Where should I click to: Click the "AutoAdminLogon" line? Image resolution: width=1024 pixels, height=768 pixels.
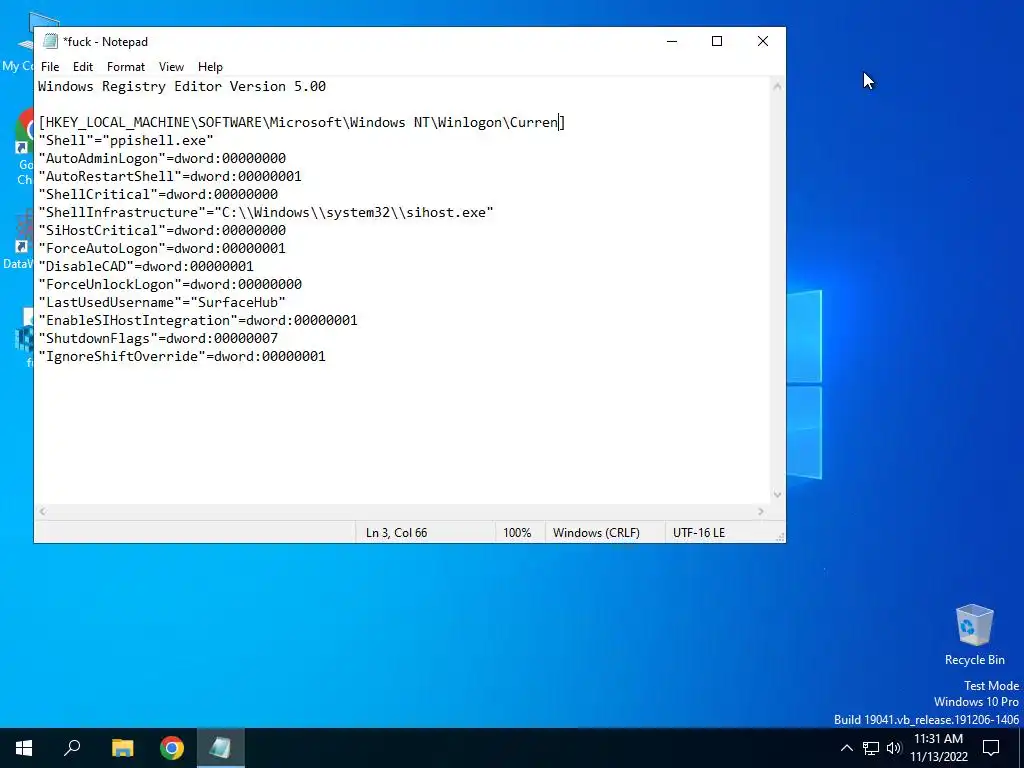(162, 158)
